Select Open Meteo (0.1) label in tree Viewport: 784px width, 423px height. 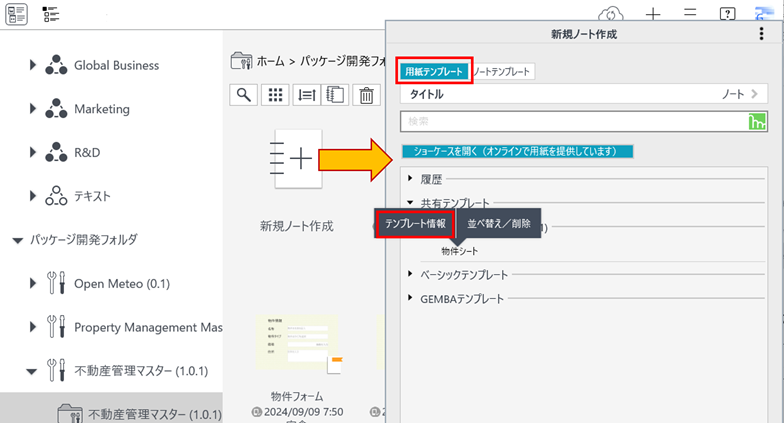[x=122, y=284]
